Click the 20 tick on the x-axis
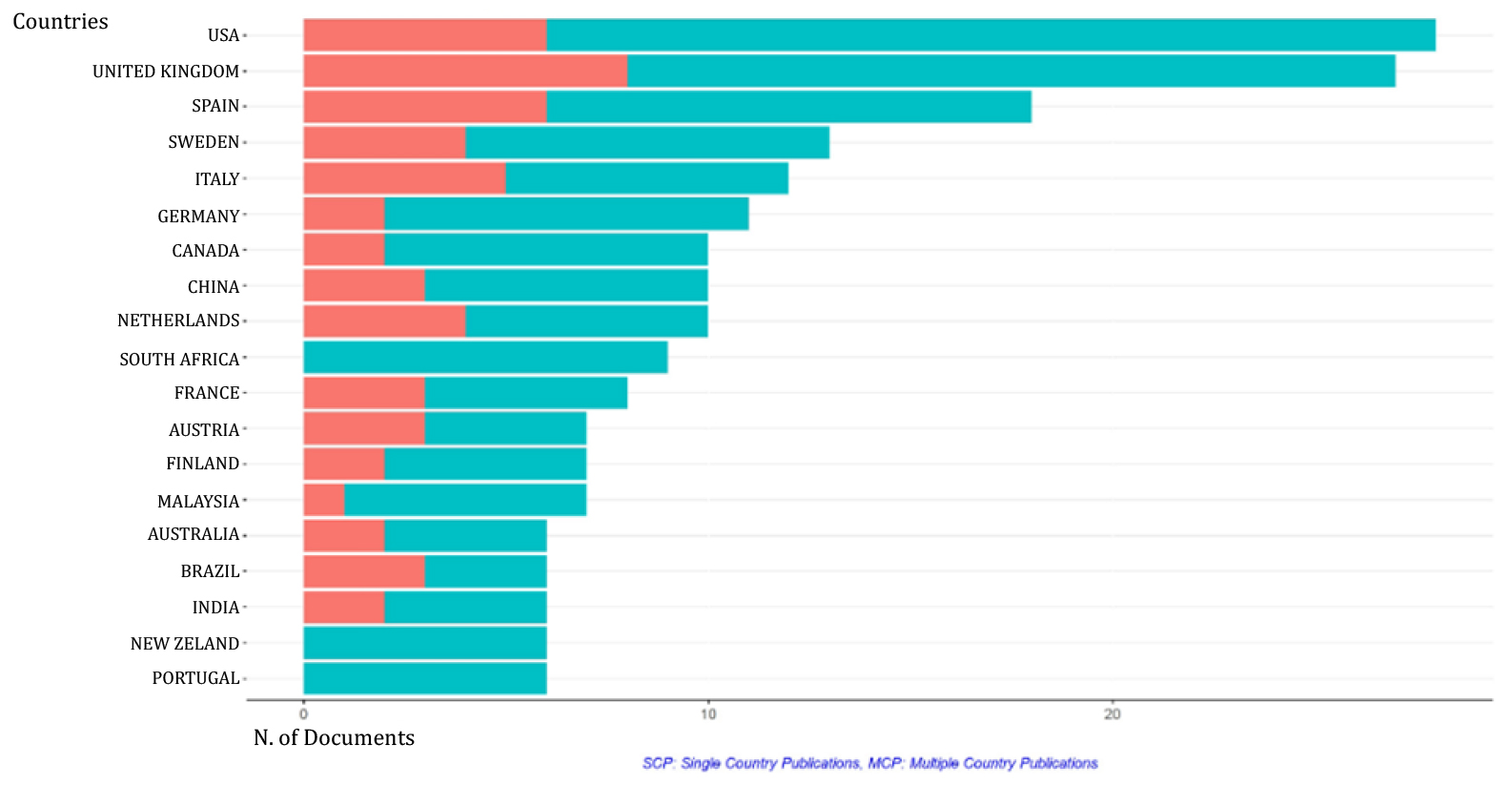Image resolution: width=1512 pixels, height=785 pixels. 1112,714
